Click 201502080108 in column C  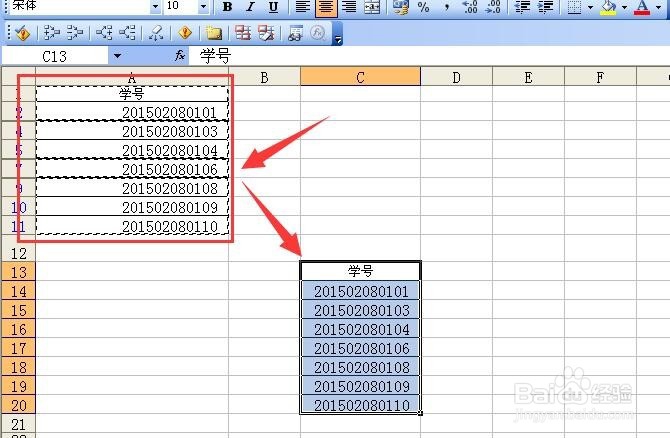click(x=361, y=367)
